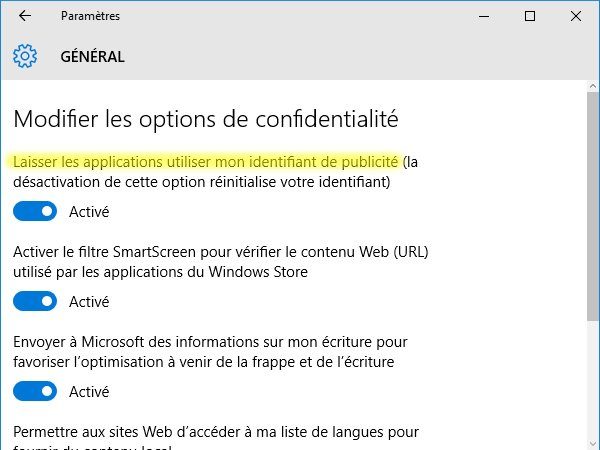The width and height of the screenshot is (600, 450).
Task: Maximize the Paramètres window
Action: point(530,16)
